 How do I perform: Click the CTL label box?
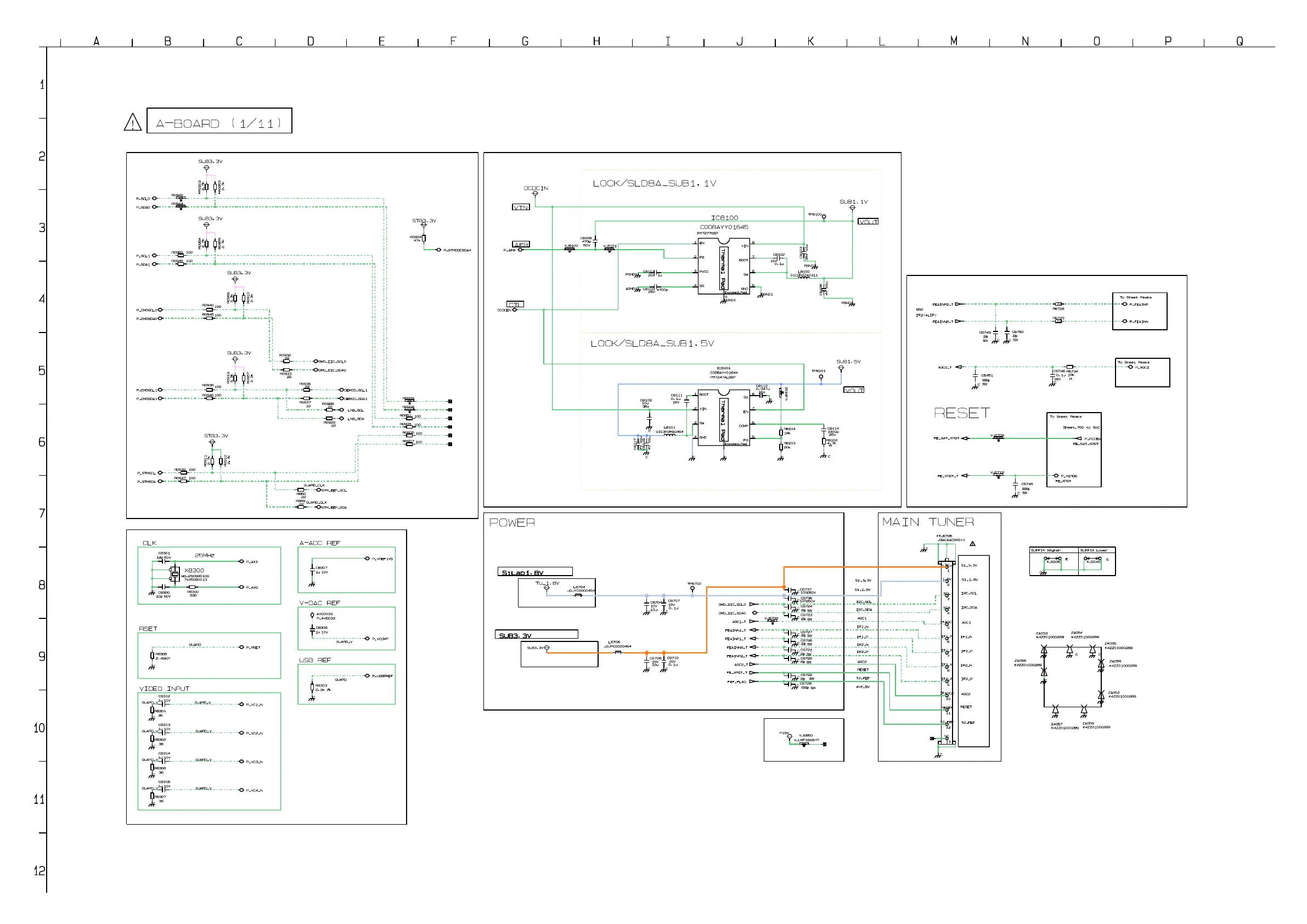(x=515, y=304)
